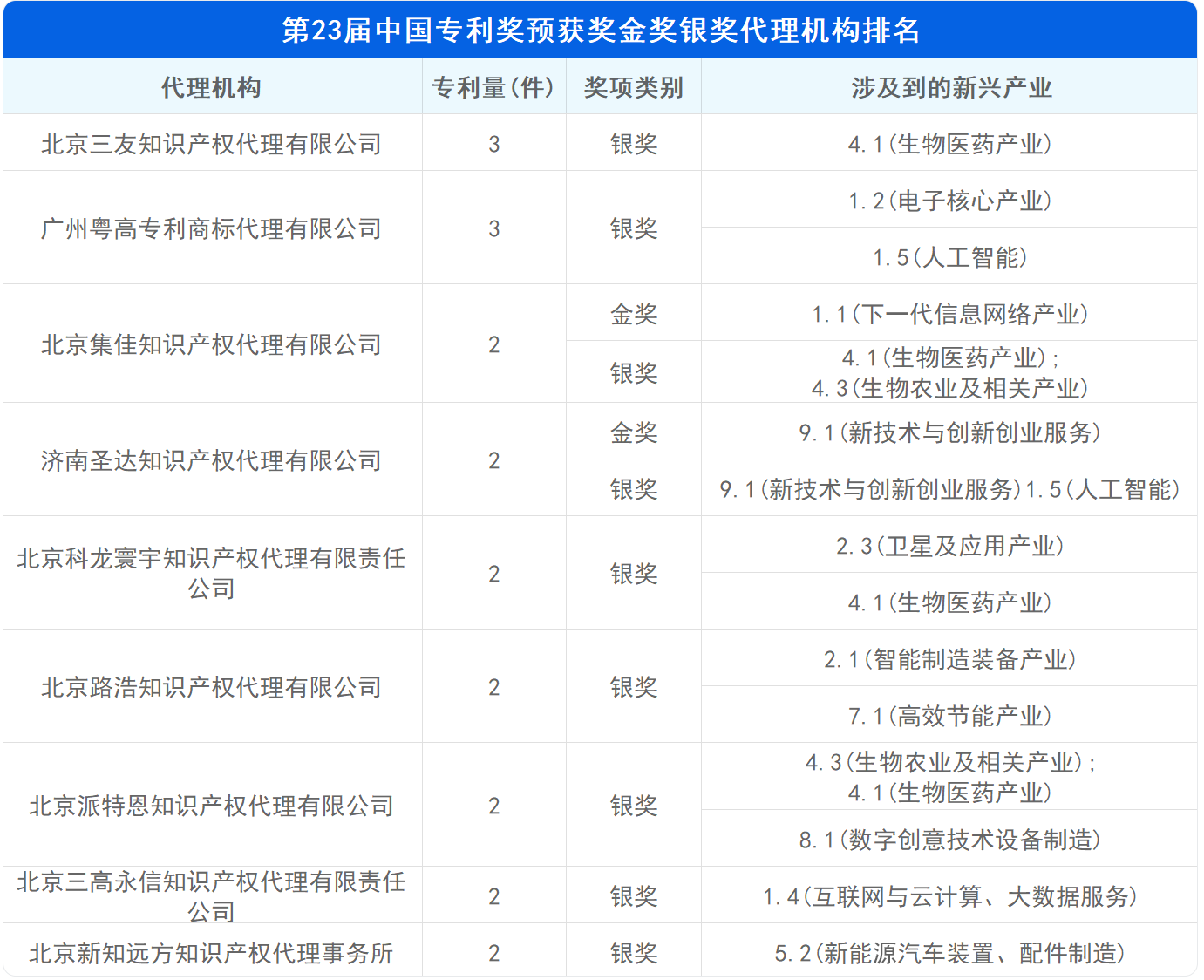The height and width of the screenshot is (980, 1204).
Task: Click the 奖项类别 column header
Action: (x=634, y=86)
